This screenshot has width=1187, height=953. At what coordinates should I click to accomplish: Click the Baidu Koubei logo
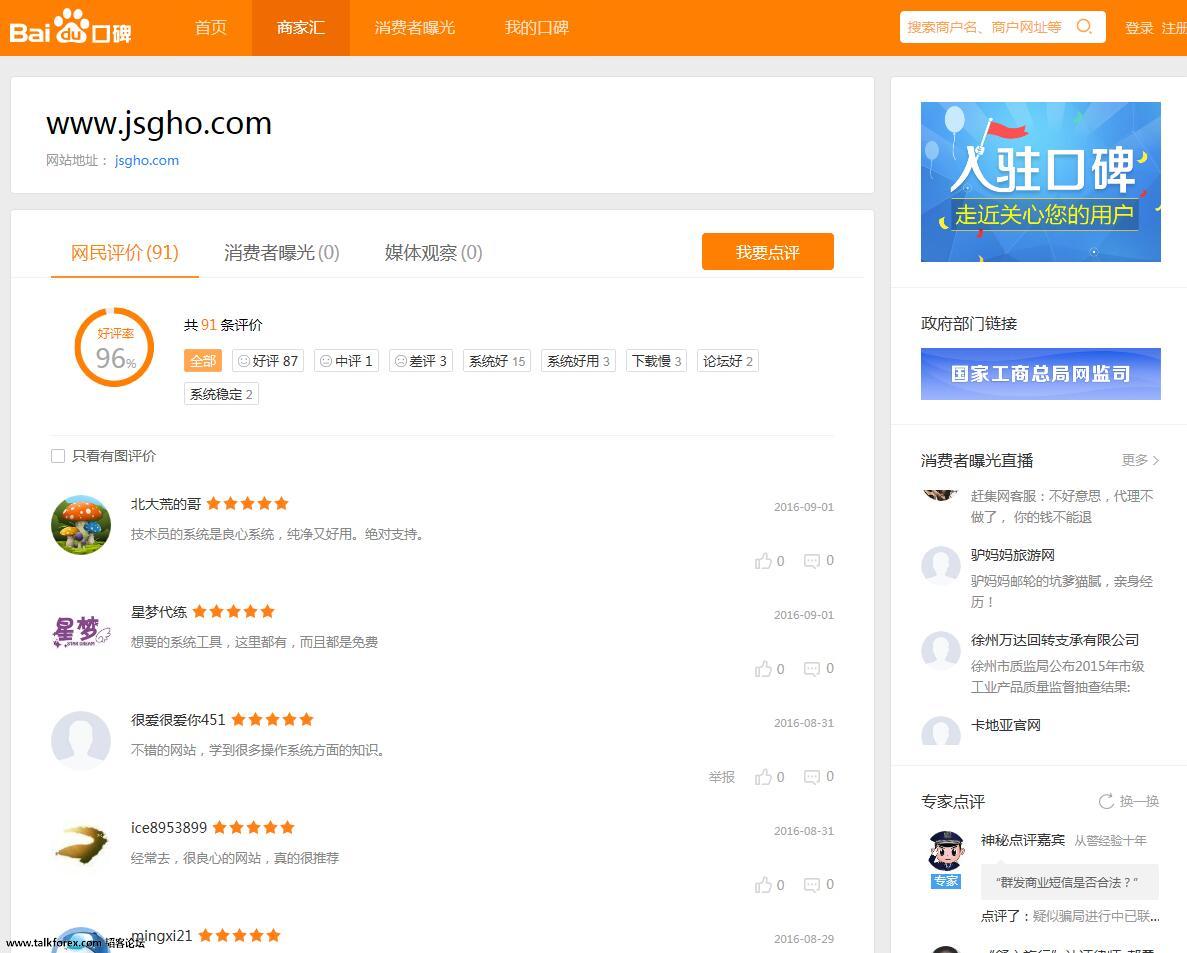pyautogui.click(x=70, y=27)
